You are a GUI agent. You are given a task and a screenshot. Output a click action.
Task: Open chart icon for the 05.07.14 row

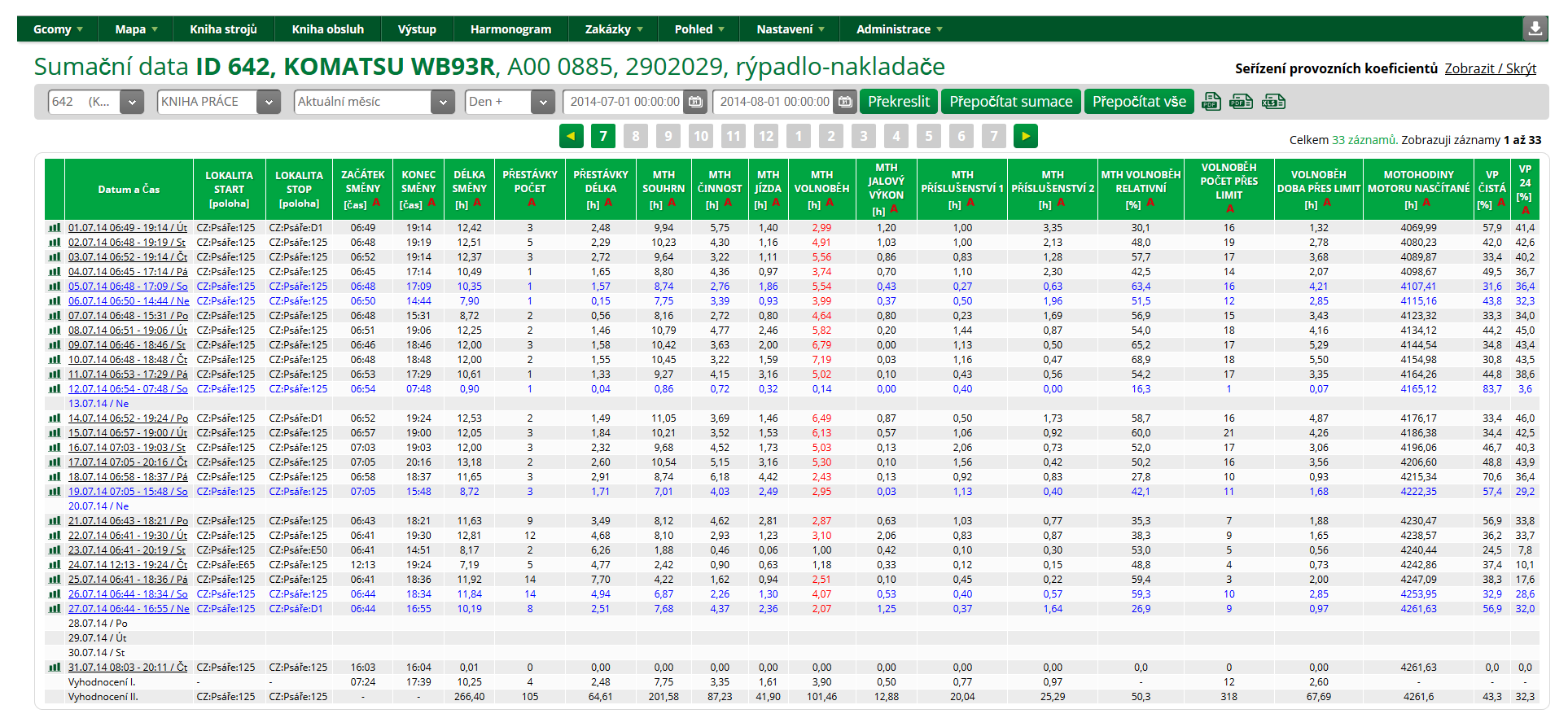click(x=55, y=287)
